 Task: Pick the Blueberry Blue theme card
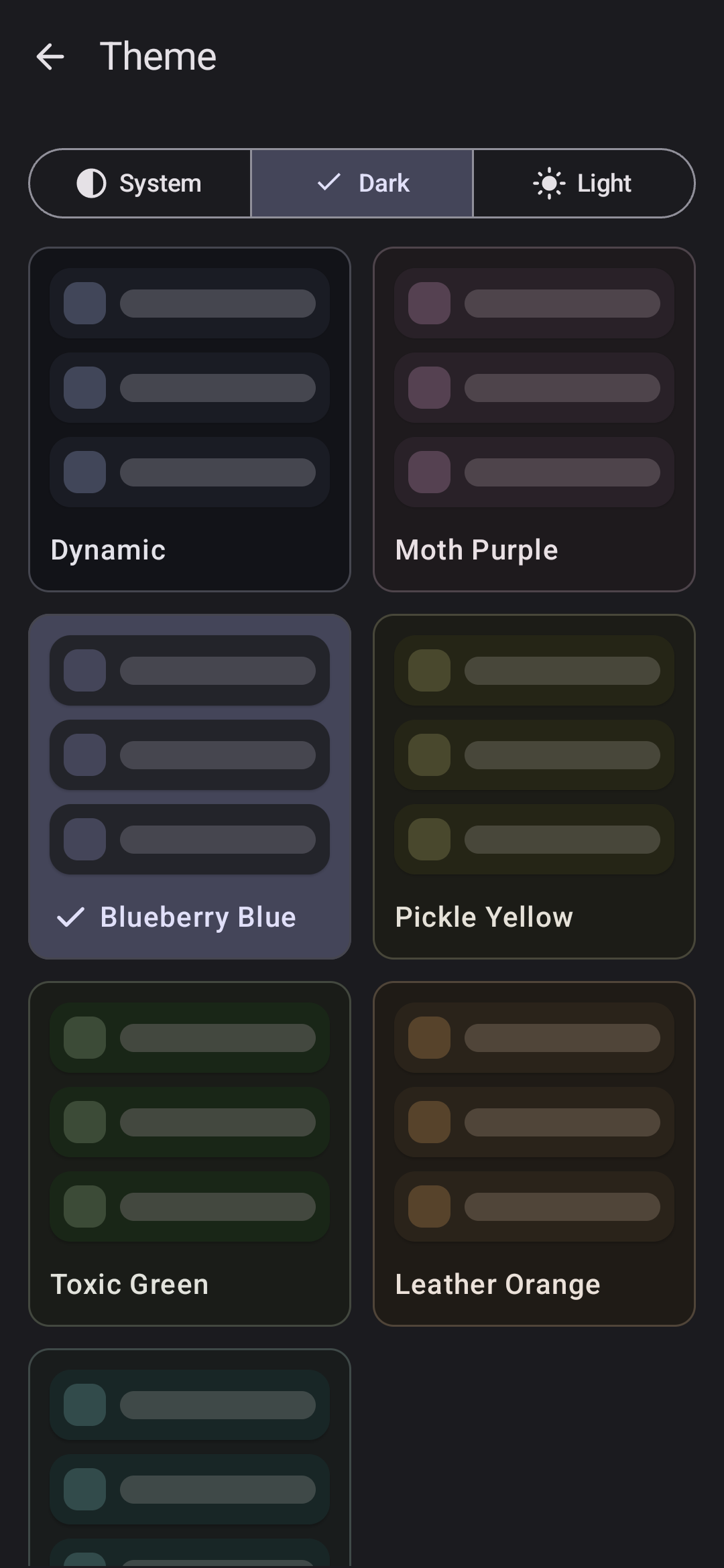[x=190, y=787]
